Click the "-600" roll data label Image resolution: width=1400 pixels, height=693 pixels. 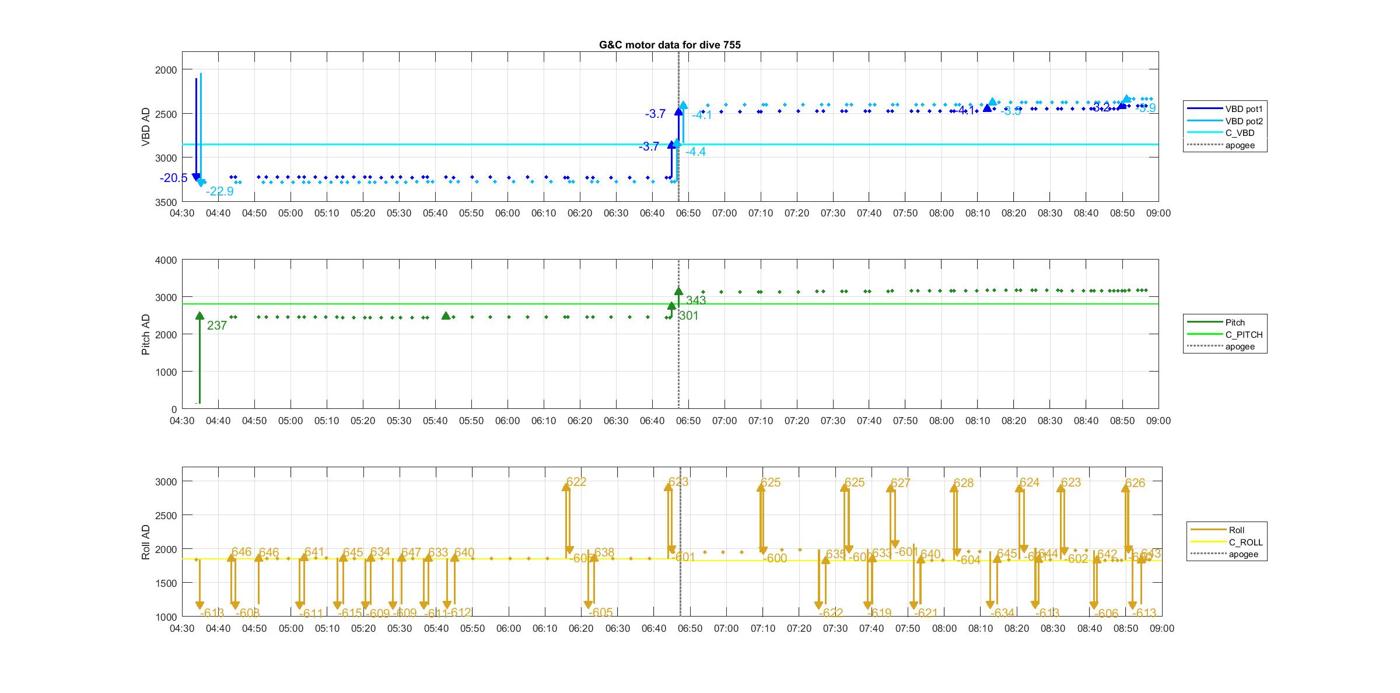(775, 559)
